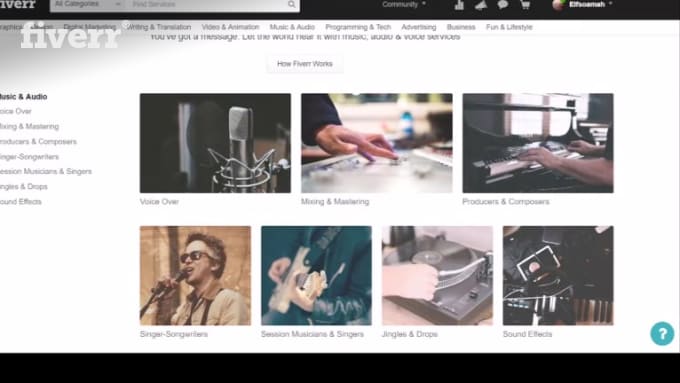Click the Singer-Songwriters caption under image
This screenshot has height=383, width=680.
[x=173, y=334]
